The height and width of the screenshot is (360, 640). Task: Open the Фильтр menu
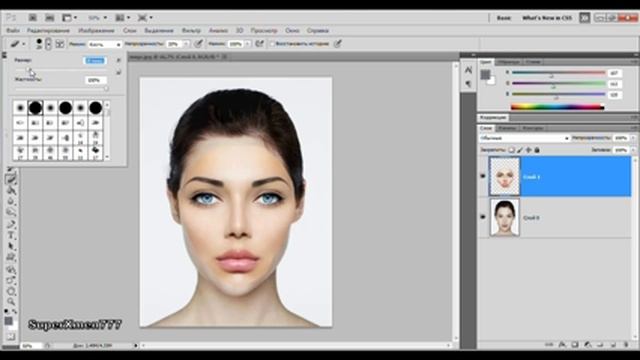[191, 31]
